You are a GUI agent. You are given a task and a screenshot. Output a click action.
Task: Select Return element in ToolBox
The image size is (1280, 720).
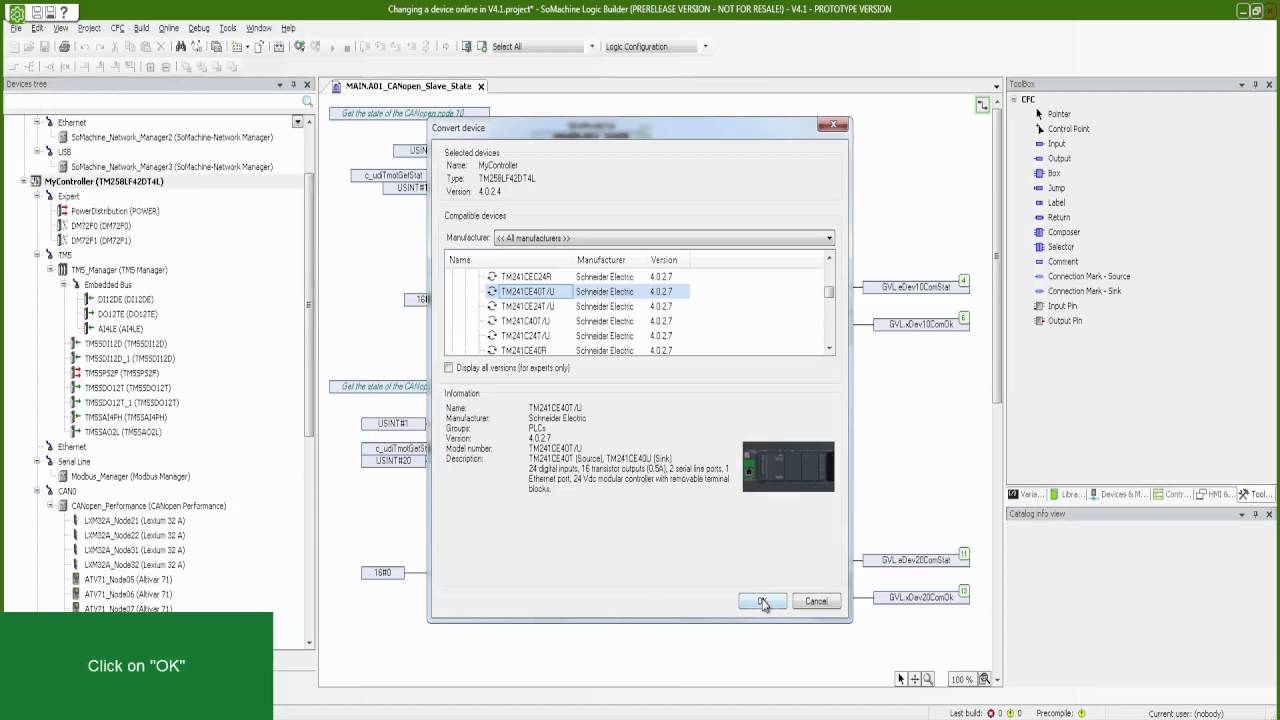1059,217
